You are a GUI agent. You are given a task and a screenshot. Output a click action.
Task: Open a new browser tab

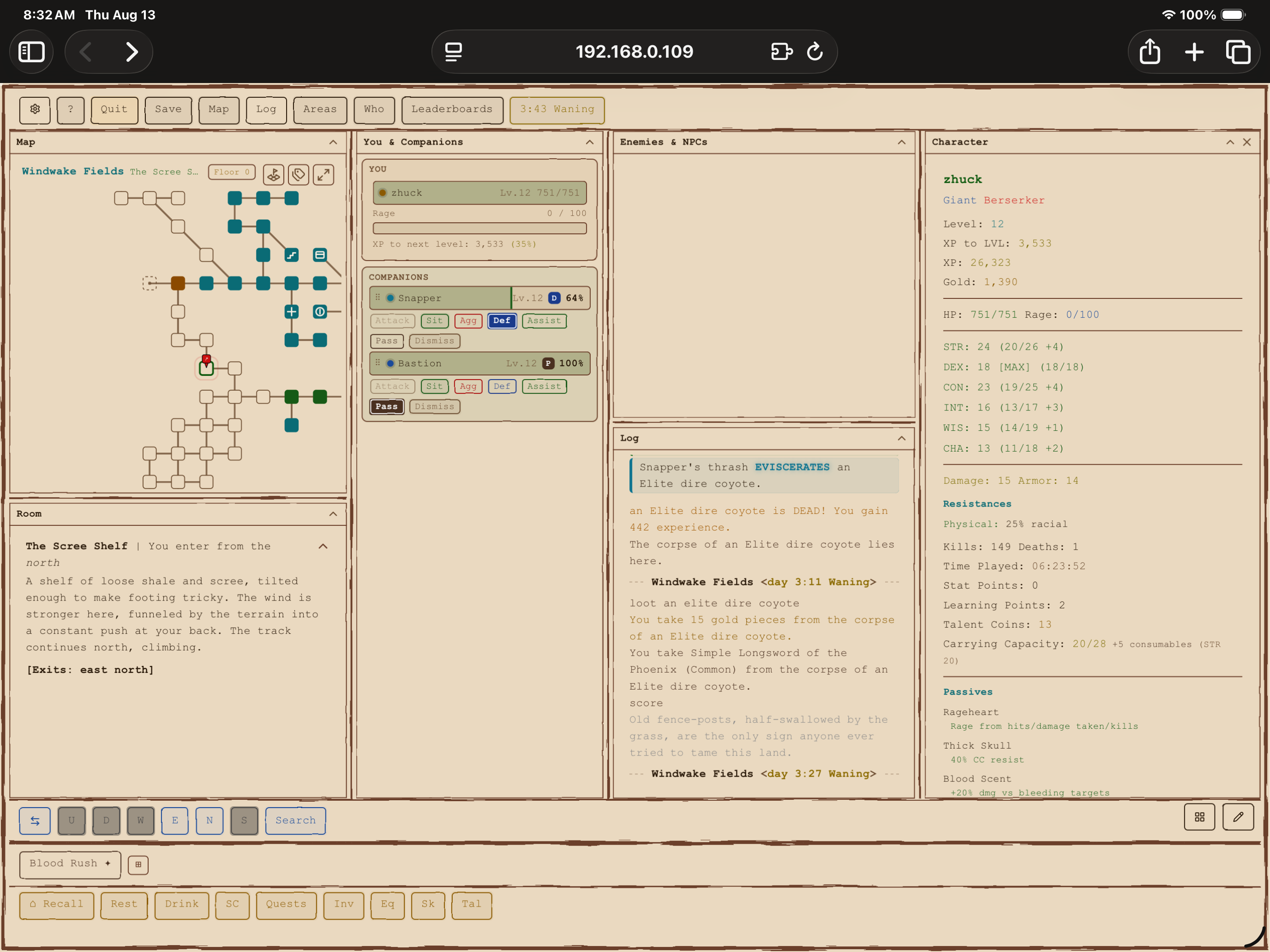1194,52
